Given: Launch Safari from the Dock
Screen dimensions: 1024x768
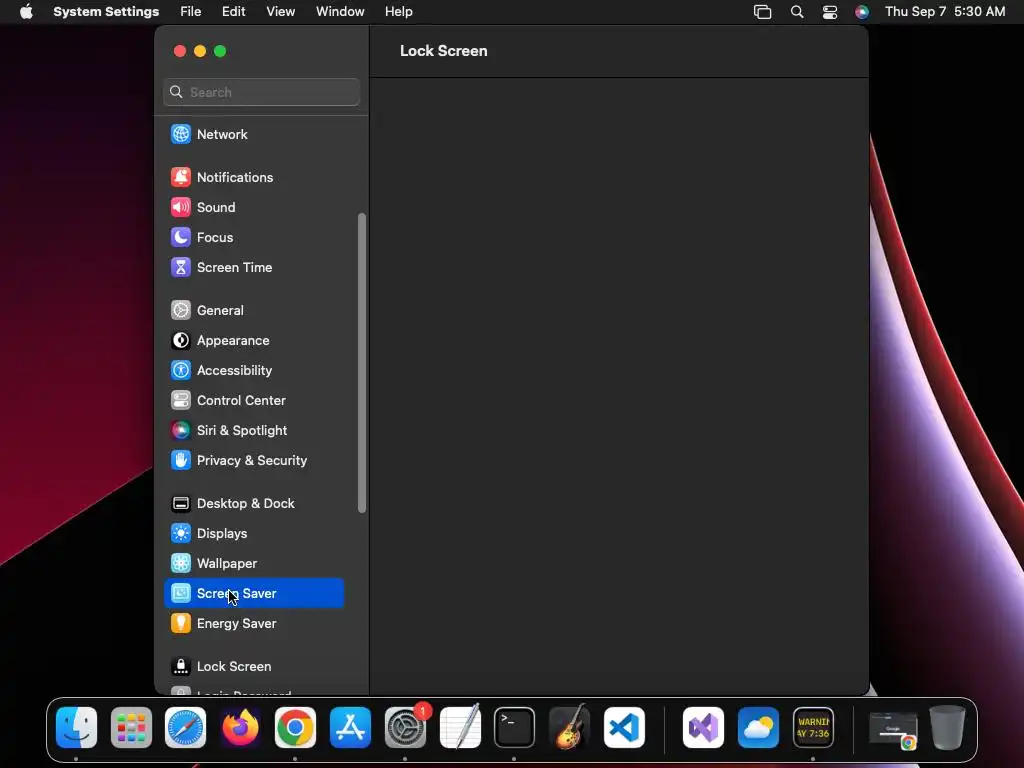Looking at the screenshot, I should 185,728.
